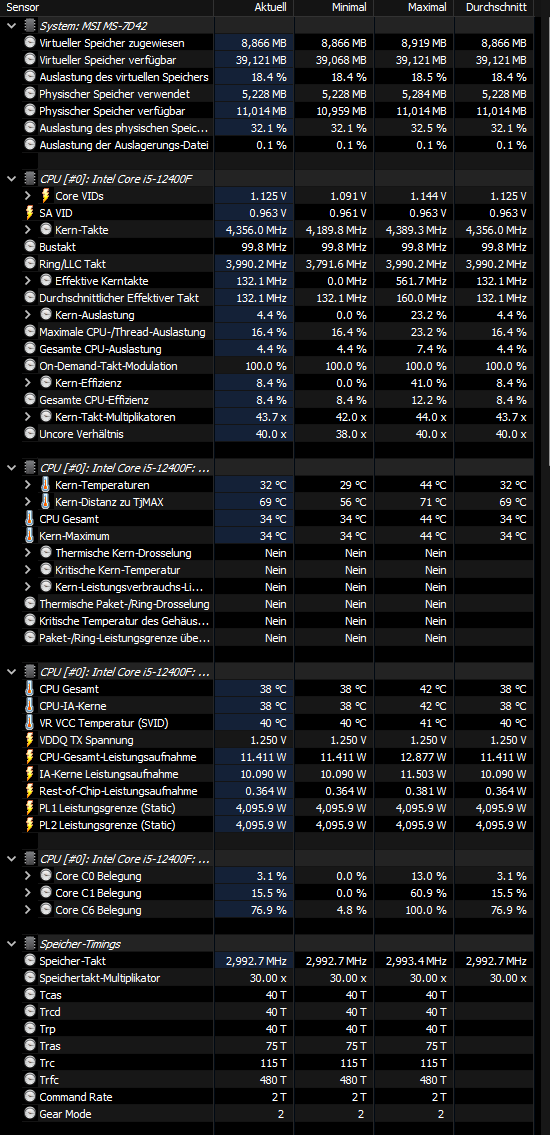The image size is (550, 1135).
Task: Click the 10,959 MB minimum value
Action: pos(342,111)
